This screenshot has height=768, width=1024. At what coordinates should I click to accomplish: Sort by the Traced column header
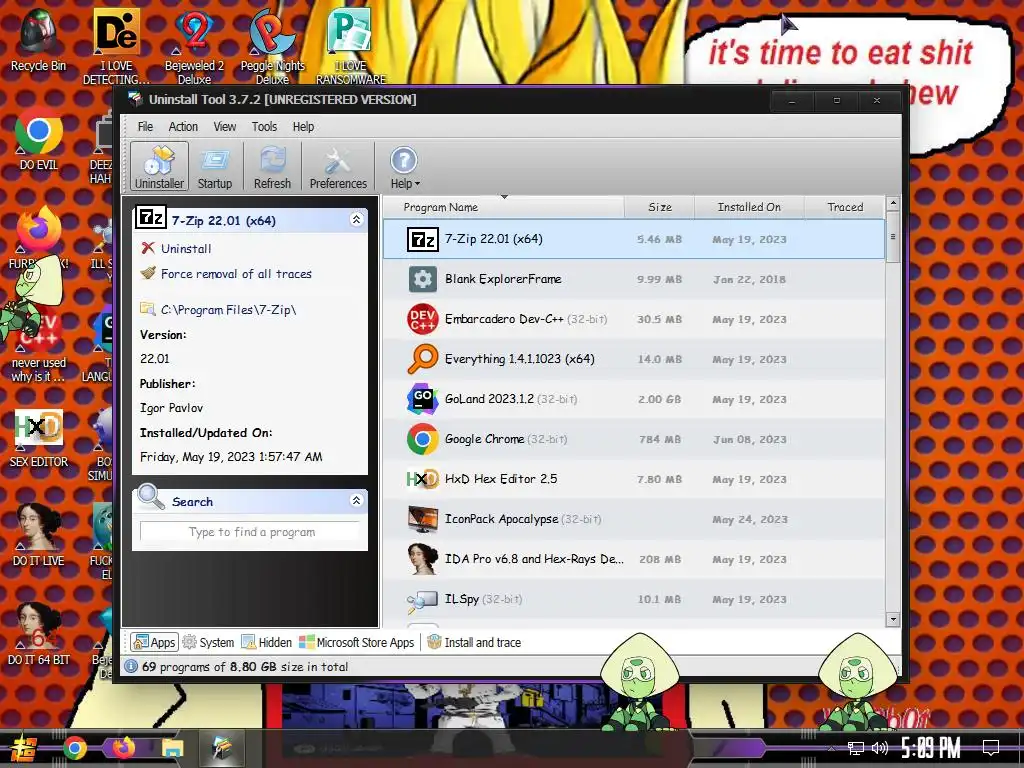[844, 207]
